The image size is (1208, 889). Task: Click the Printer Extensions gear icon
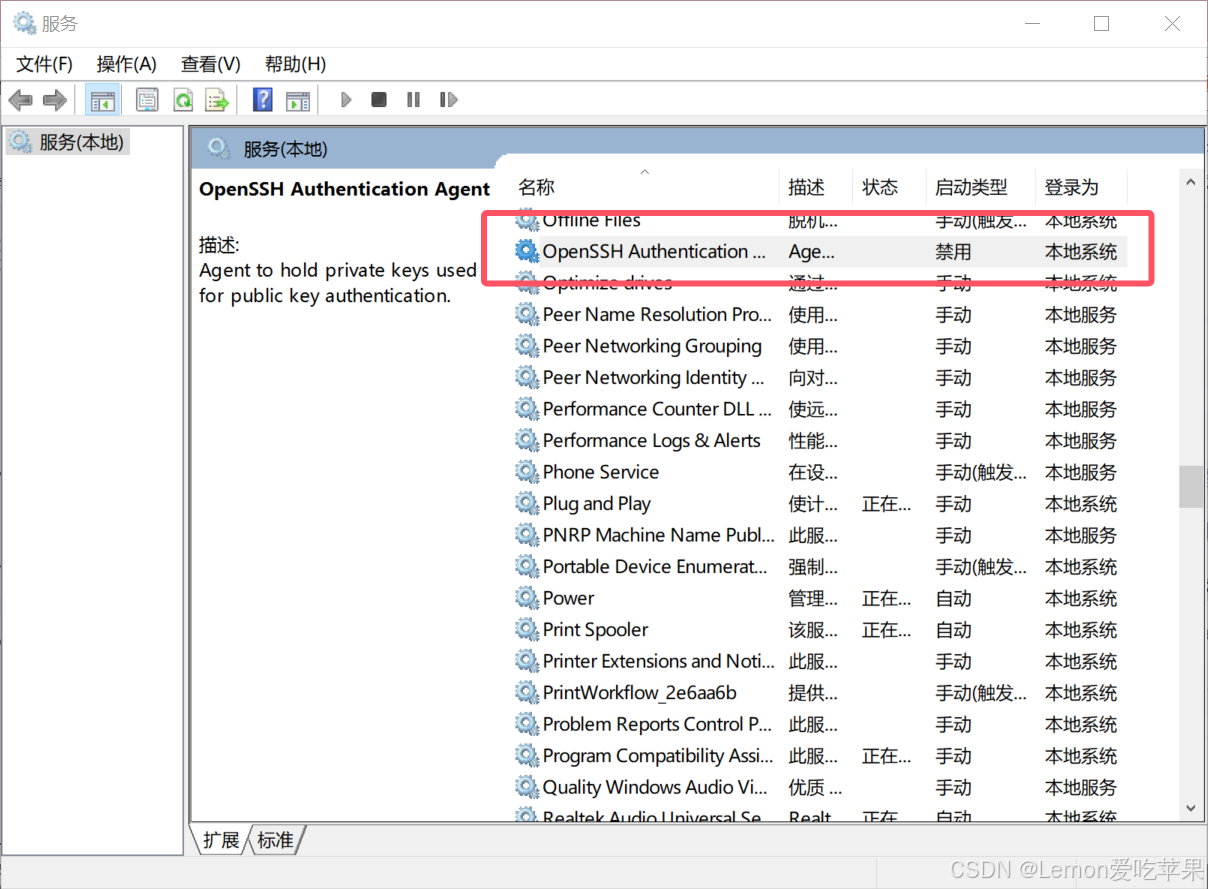tap(527, 661)
